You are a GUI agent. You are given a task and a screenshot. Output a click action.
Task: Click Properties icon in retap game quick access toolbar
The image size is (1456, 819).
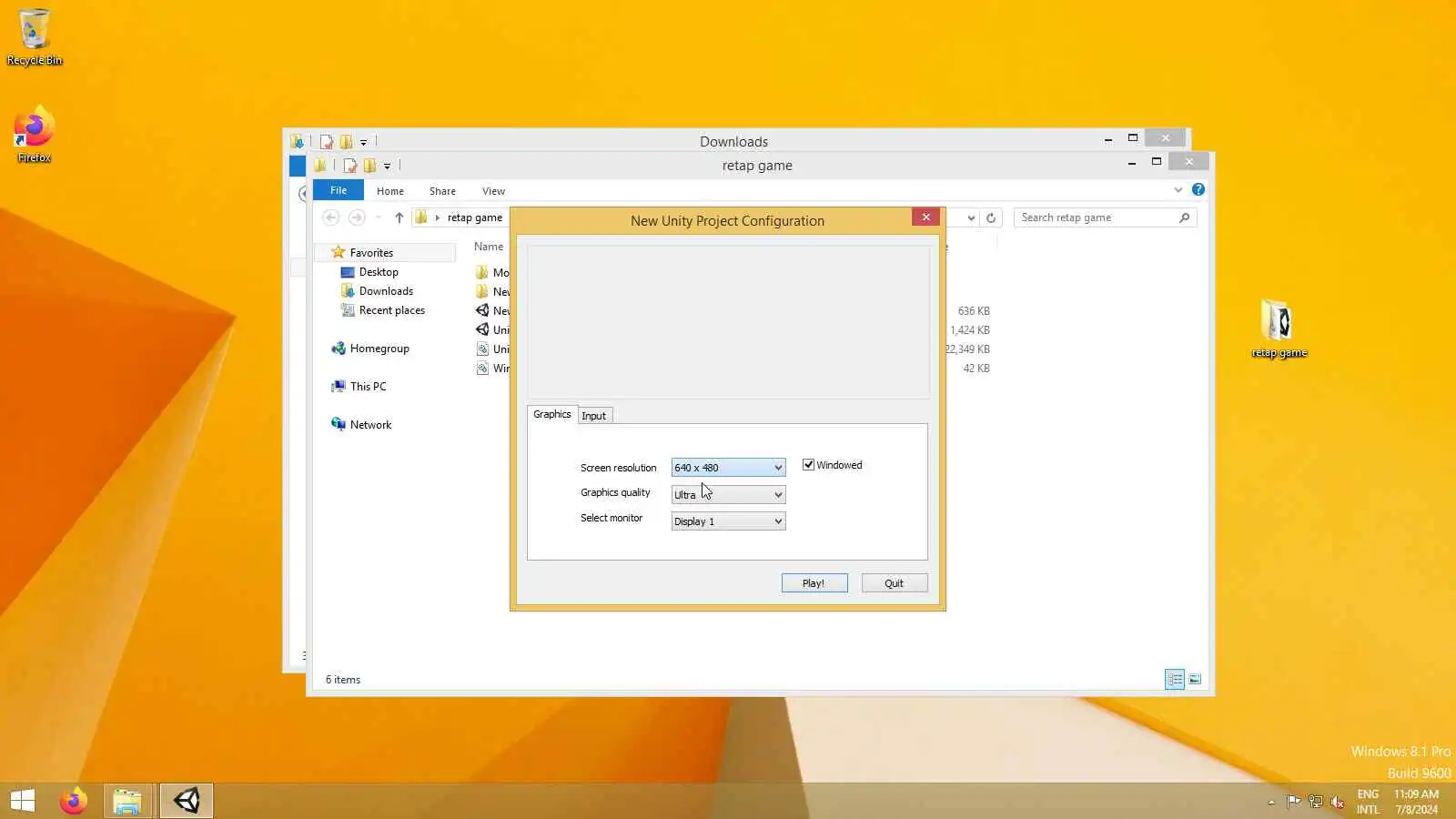pyautogui.click(x=350, y=166)
